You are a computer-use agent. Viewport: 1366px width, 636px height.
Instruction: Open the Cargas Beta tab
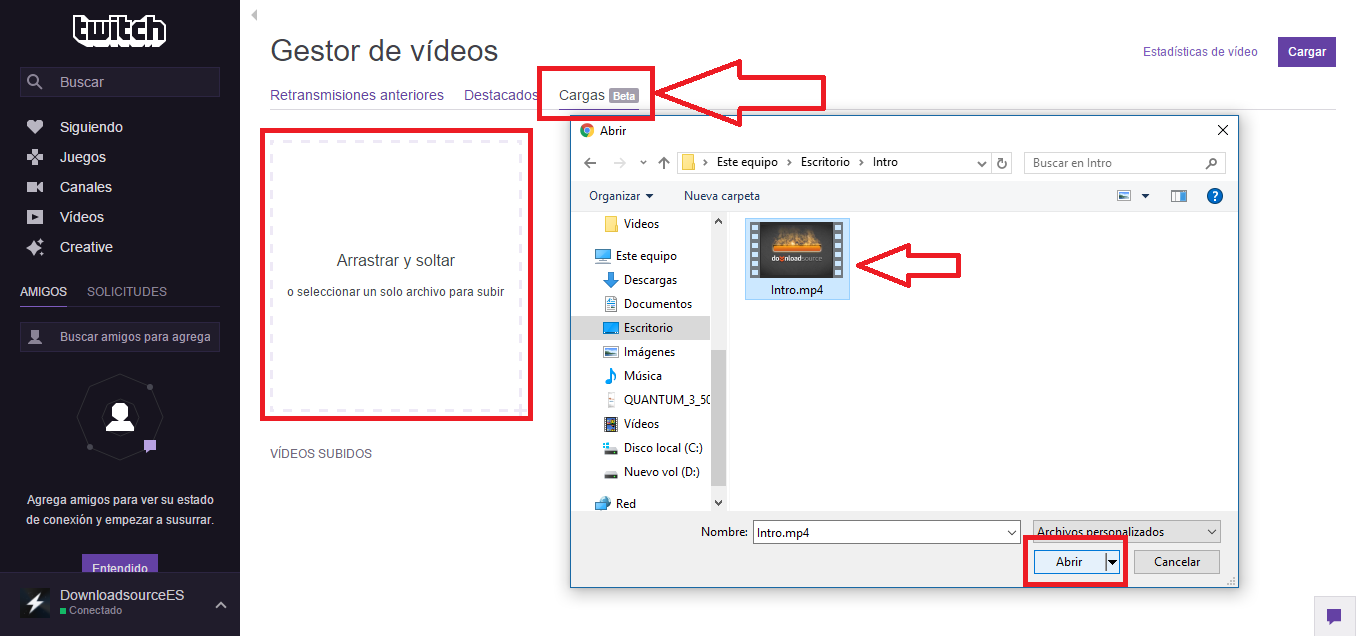tap(598, 96)
